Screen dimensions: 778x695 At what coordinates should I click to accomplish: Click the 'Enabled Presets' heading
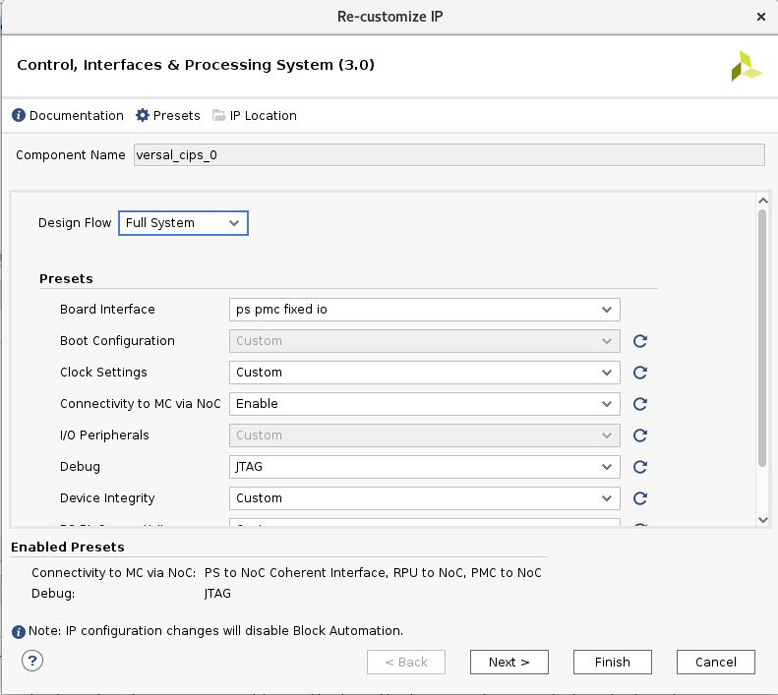(x=67, y=547)
